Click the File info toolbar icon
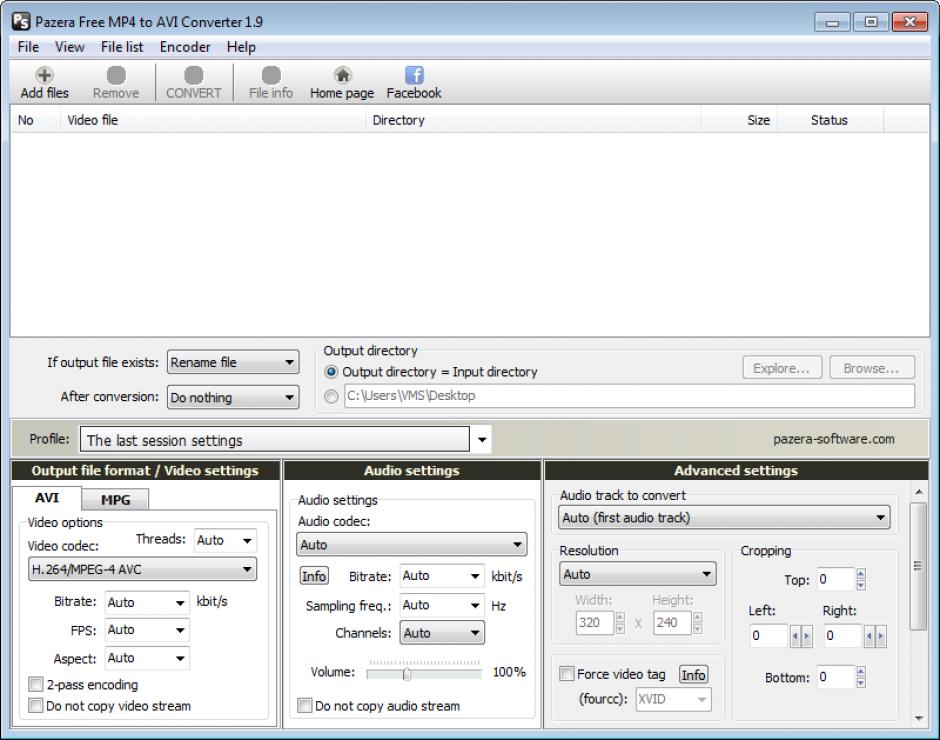The width and height of the screenshot is (940, 740). (x=271, y=75)
